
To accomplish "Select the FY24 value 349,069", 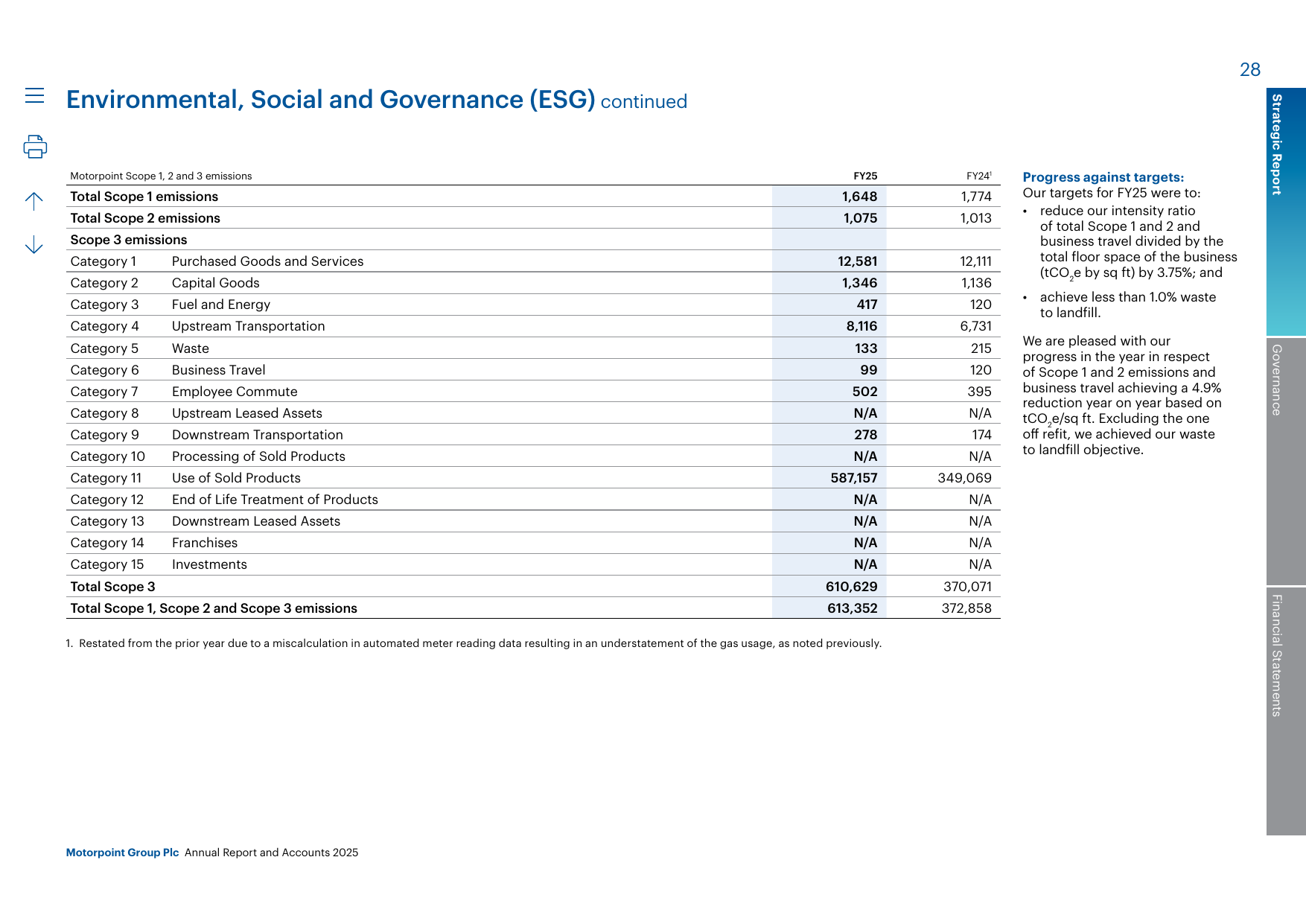I will point(965,478).
